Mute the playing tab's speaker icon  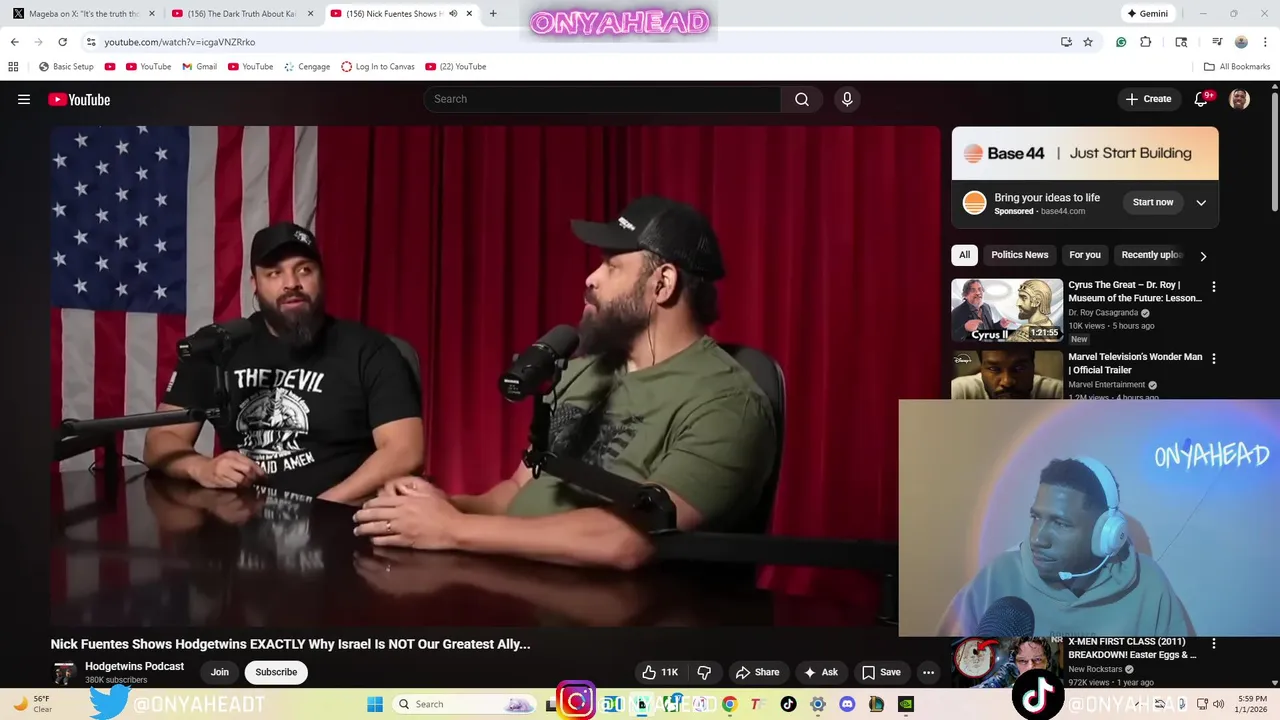(453, 14)
